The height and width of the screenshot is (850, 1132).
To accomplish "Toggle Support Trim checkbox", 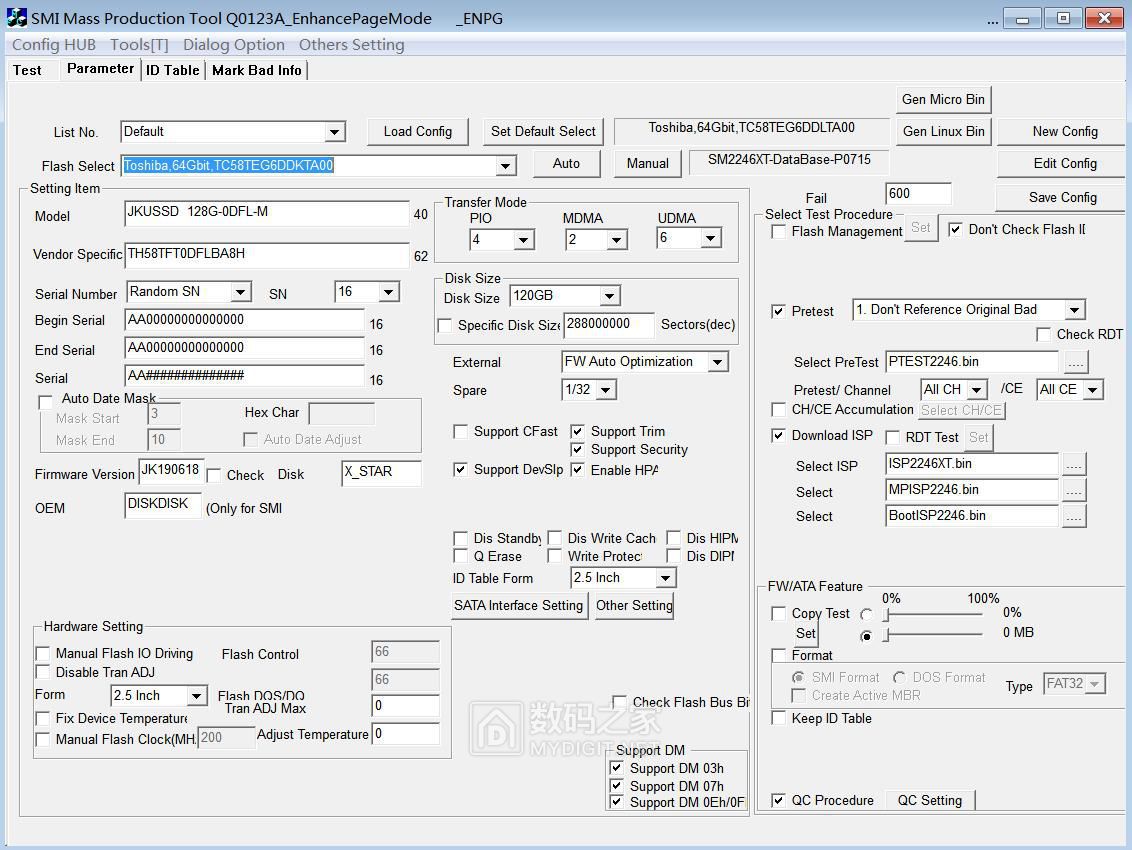I will click(577, 432).
